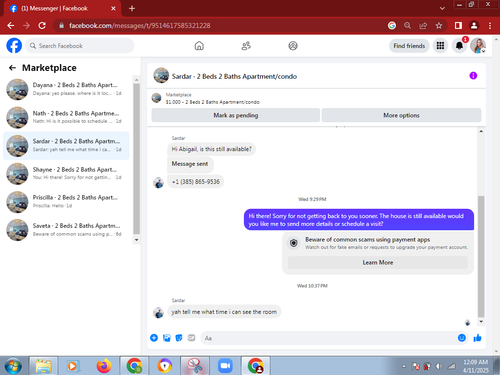
Task: Click the Marketplace listing thumbnail in the listing bar
Action: click(157, 98)
